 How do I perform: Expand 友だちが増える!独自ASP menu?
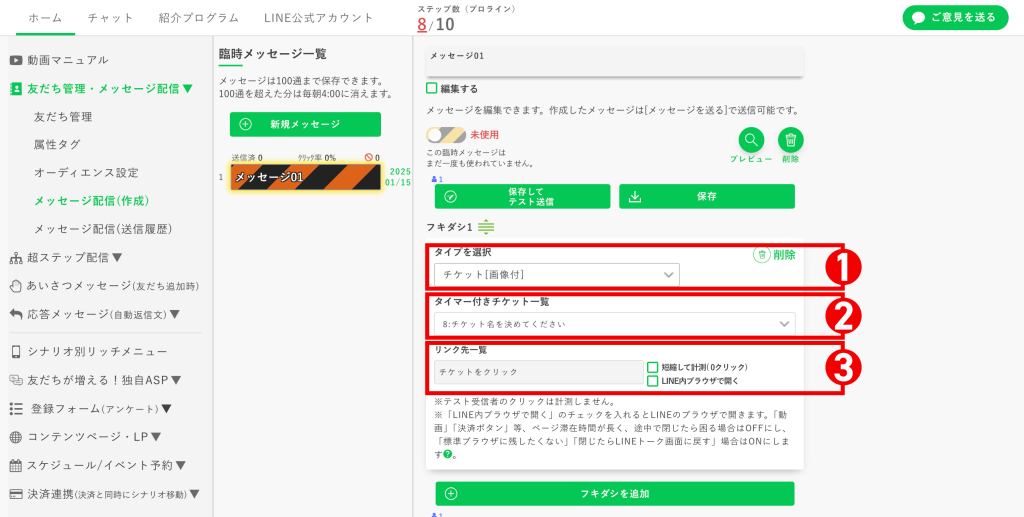click(176, 380)
